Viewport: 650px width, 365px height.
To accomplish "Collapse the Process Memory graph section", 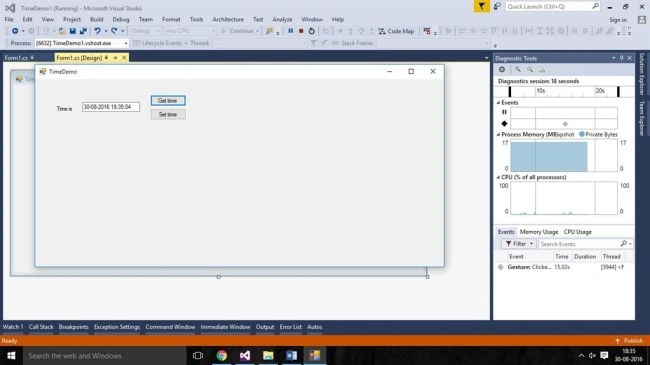I will pyautogui.click(x=498, y=134).
